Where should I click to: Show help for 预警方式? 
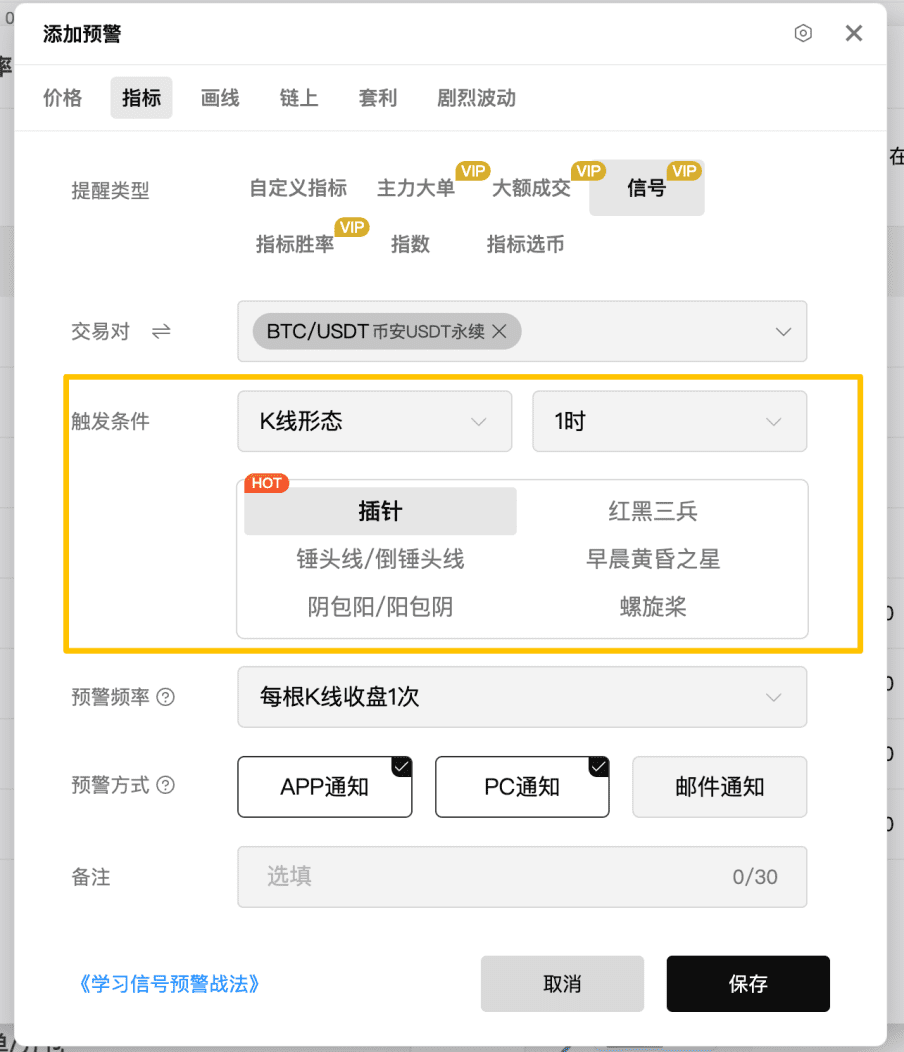tap(165, 784)
